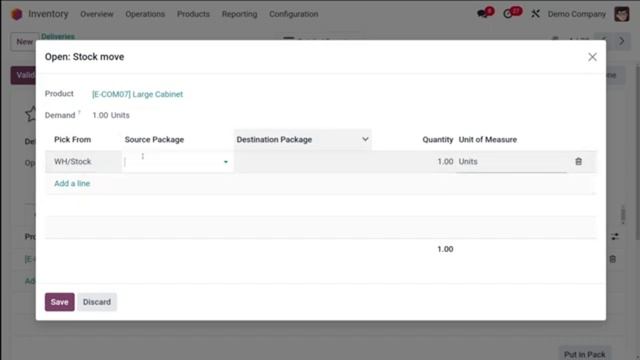640x360 pixels.
Task: Save the stock move
Action: [x=60, y=302]
